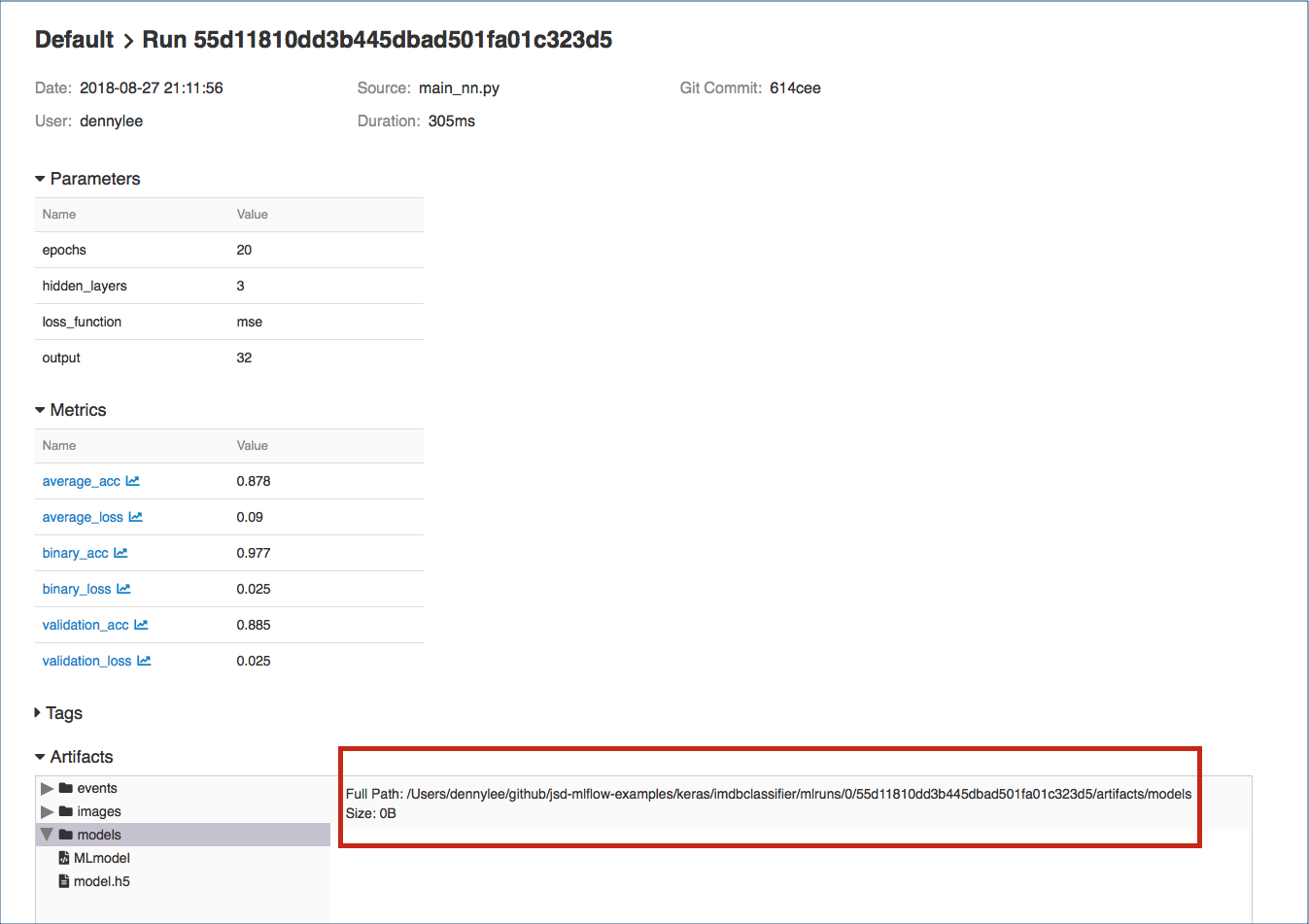Click the validation_acc value 0.885
The image size is (1309, 924).
(254, 625)
